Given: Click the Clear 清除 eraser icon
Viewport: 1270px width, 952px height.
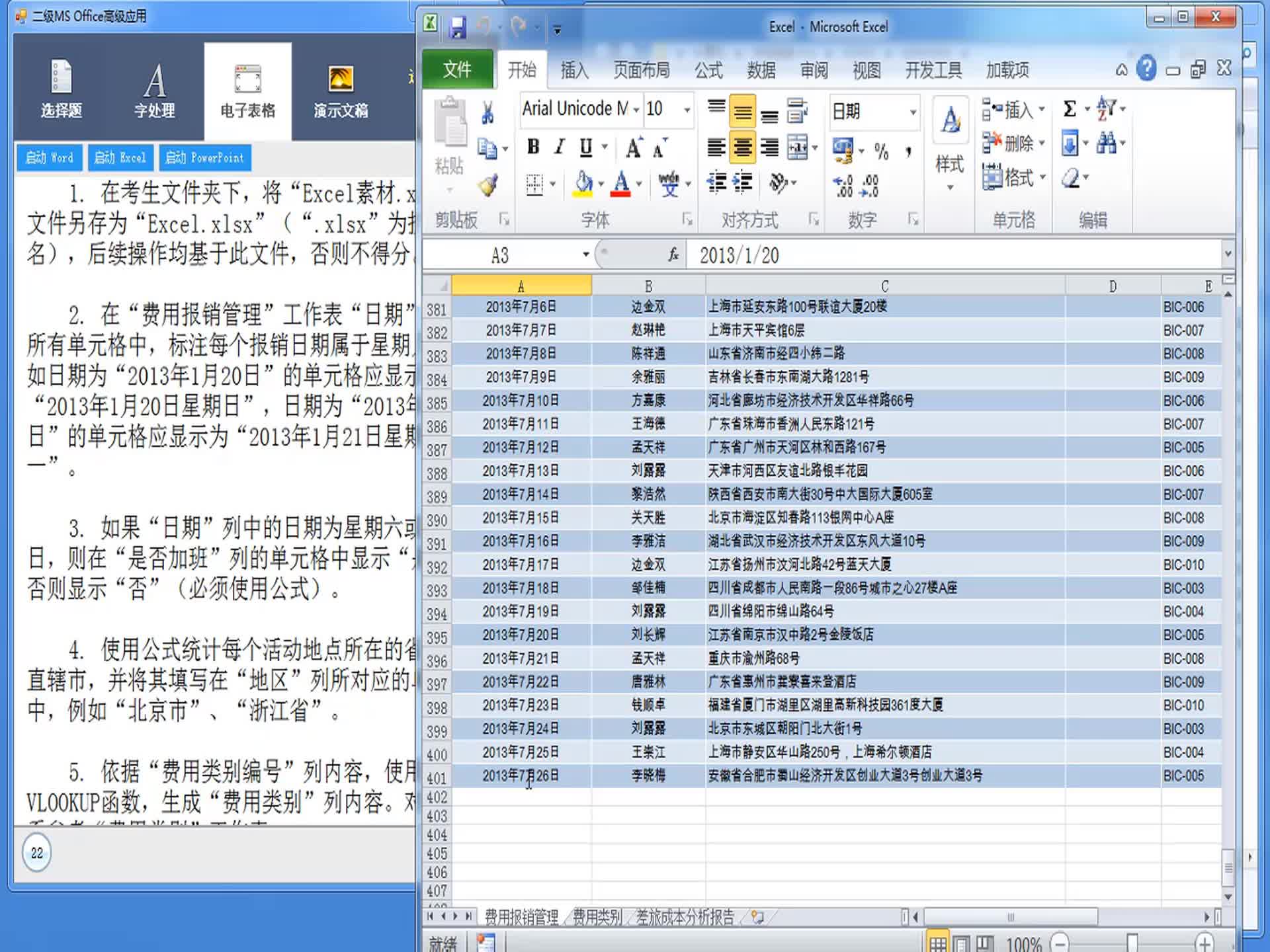Looking at the screenshot, I should point(1070,177).
